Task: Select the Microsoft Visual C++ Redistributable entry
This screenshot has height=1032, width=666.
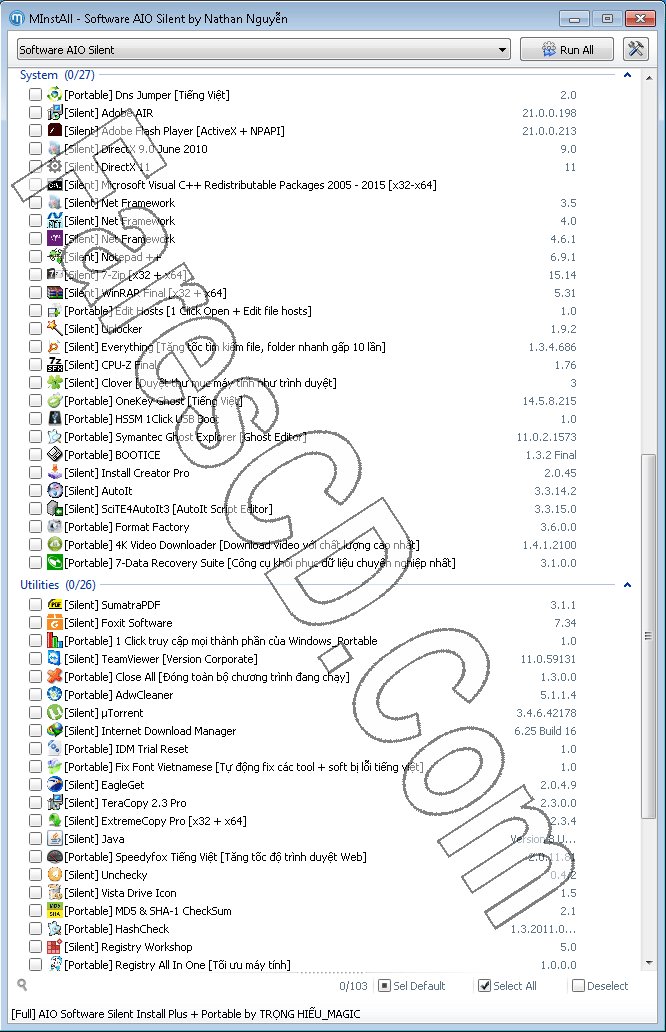Action: pos(250,185)
